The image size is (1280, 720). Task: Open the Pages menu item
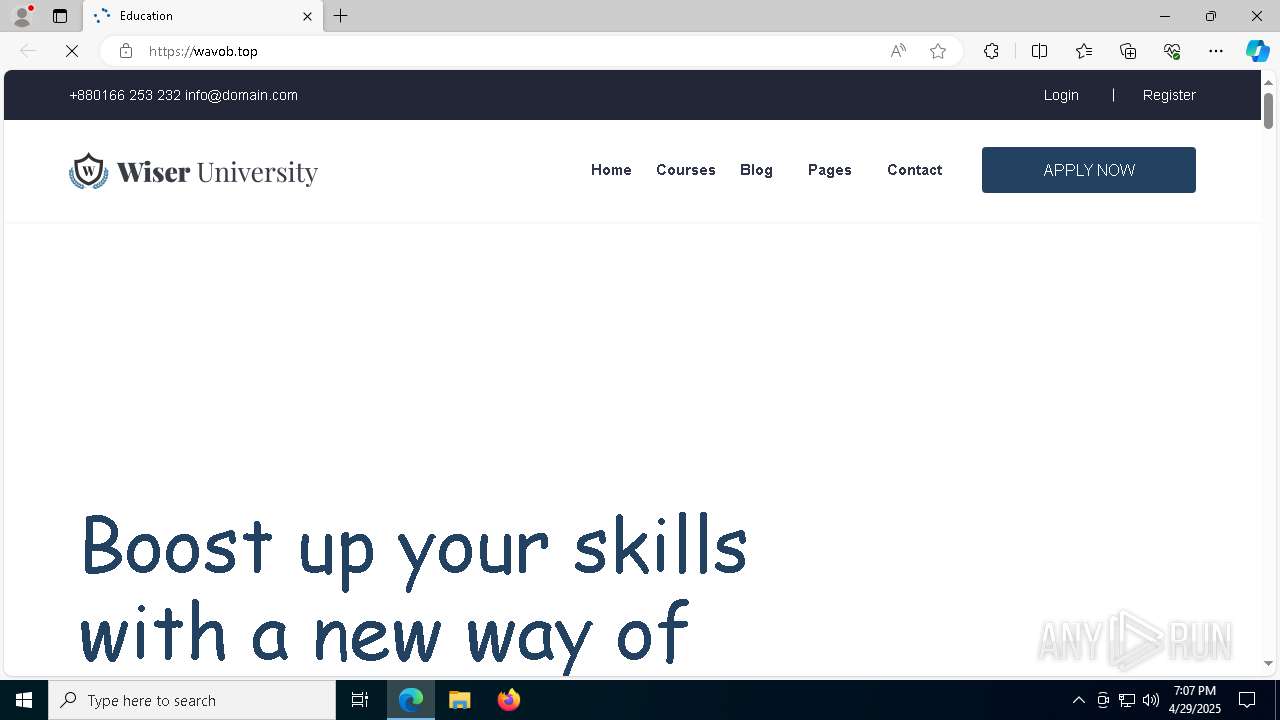coord(830,170)
